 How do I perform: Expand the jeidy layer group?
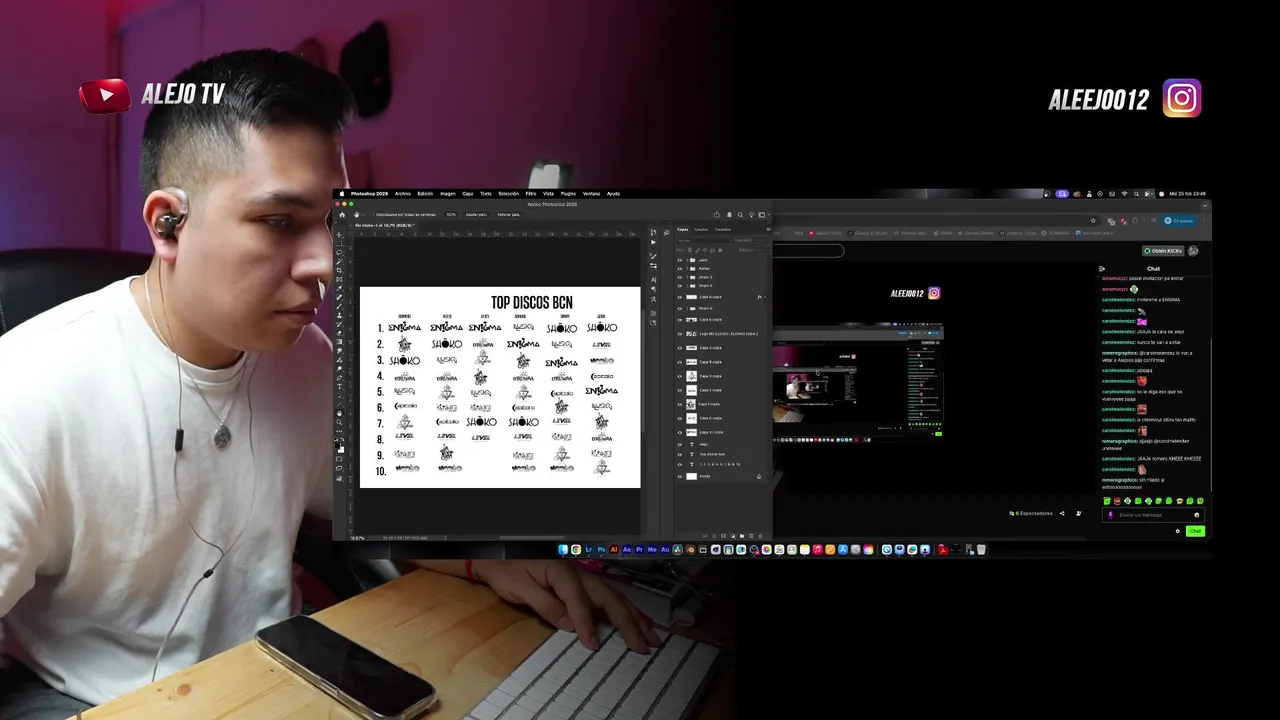[x=687, y=260]
